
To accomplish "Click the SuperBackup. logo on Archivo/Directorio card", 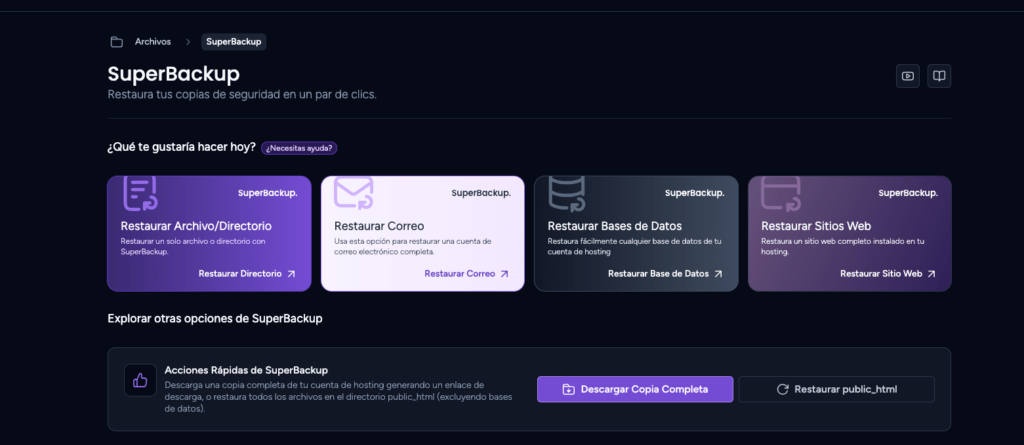I will (x=268, y=193).
